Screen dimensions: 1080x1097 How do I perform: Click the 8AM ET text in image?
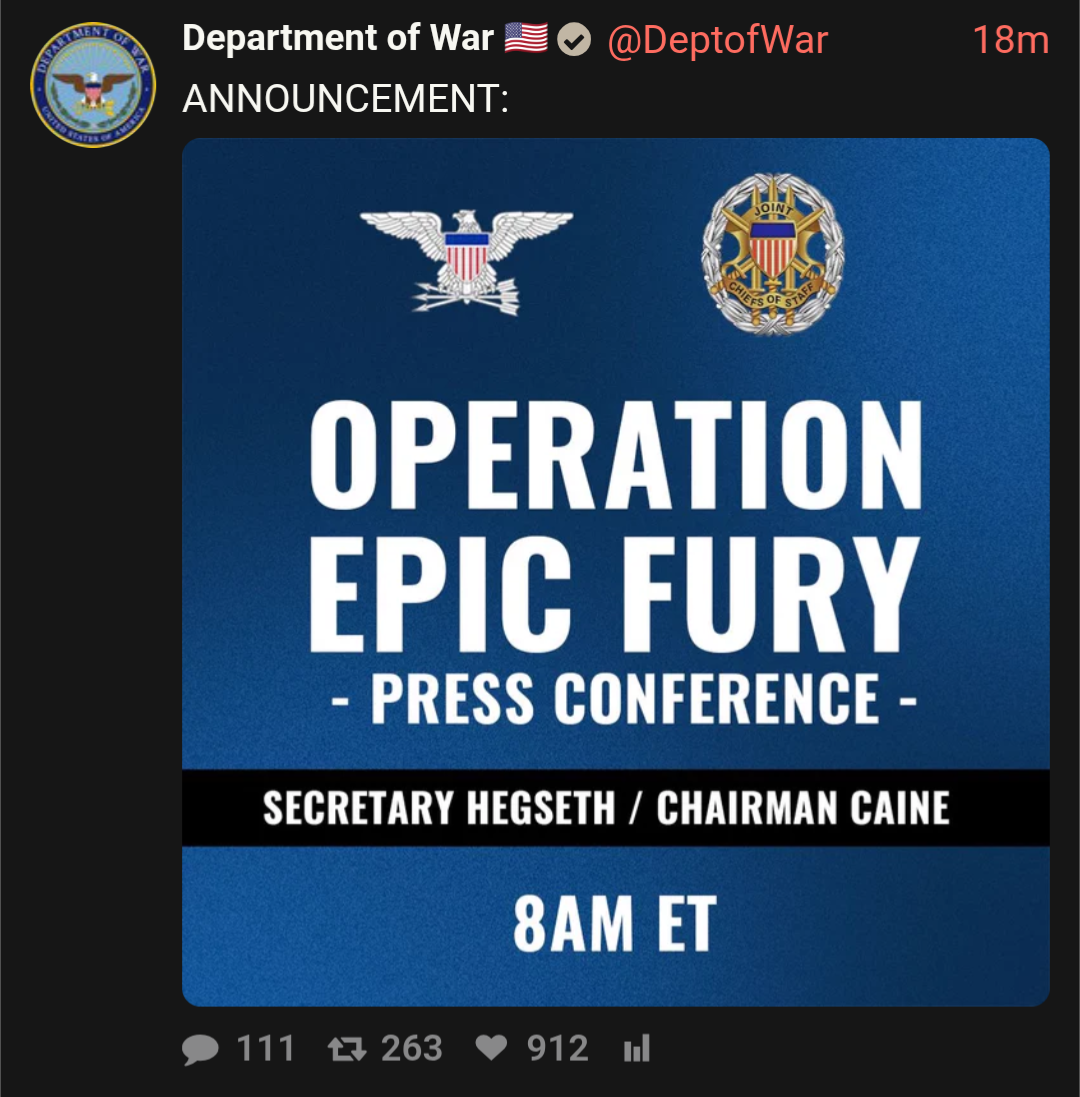pos(615,923)
